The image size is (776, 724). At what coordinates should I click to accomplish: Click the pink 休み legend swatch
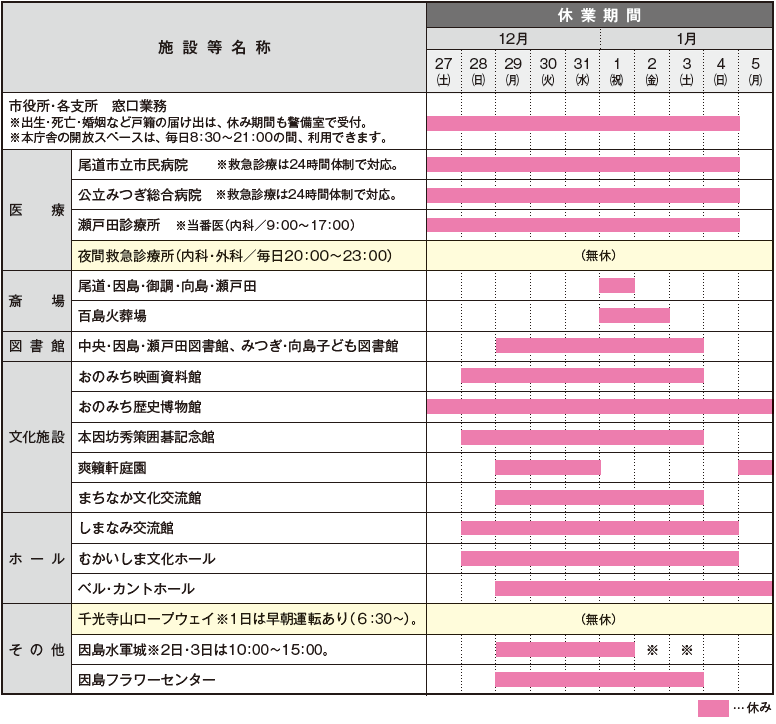coord(713,708)
